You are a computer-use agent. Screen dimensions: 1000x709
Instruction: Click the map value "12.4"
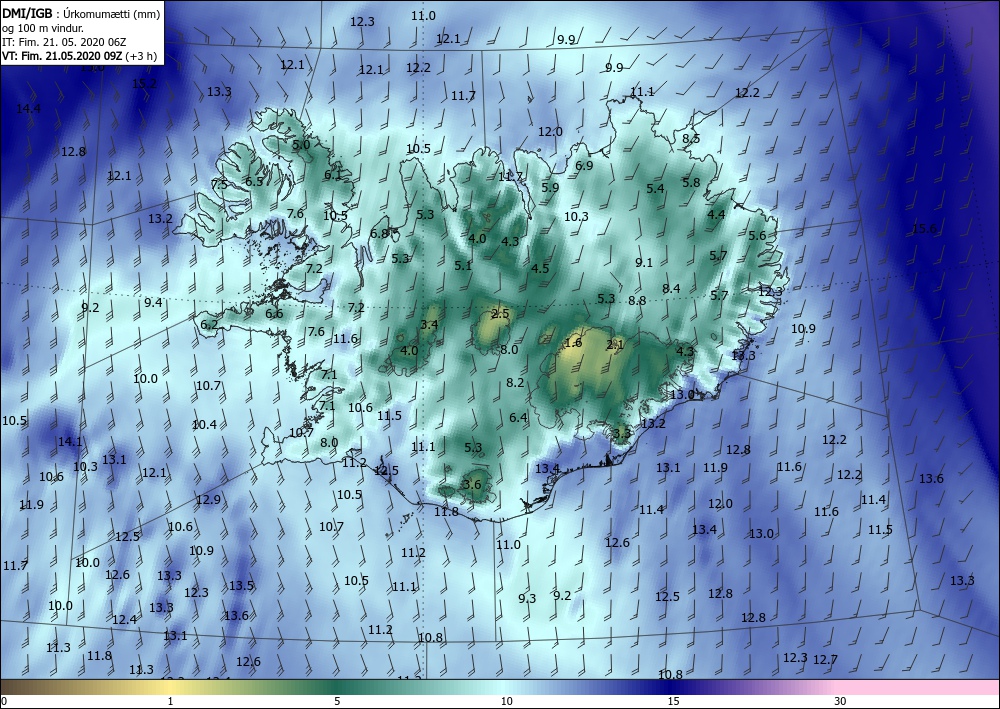point(124,620)
